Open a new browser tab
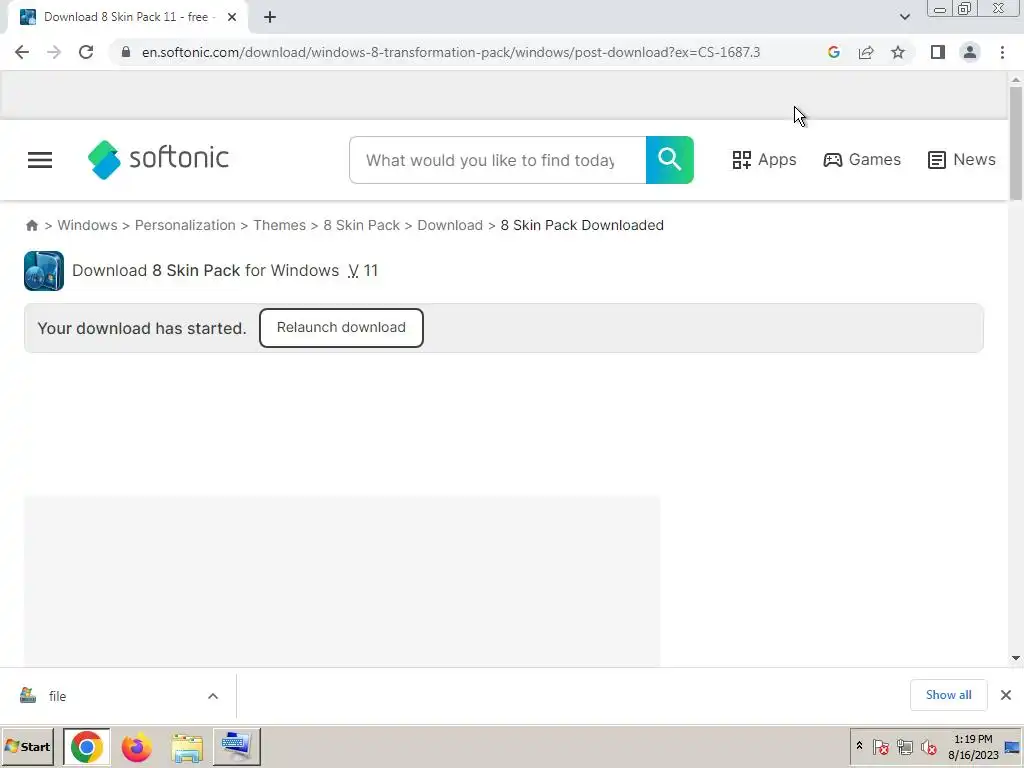 click(x=270, y=18)
